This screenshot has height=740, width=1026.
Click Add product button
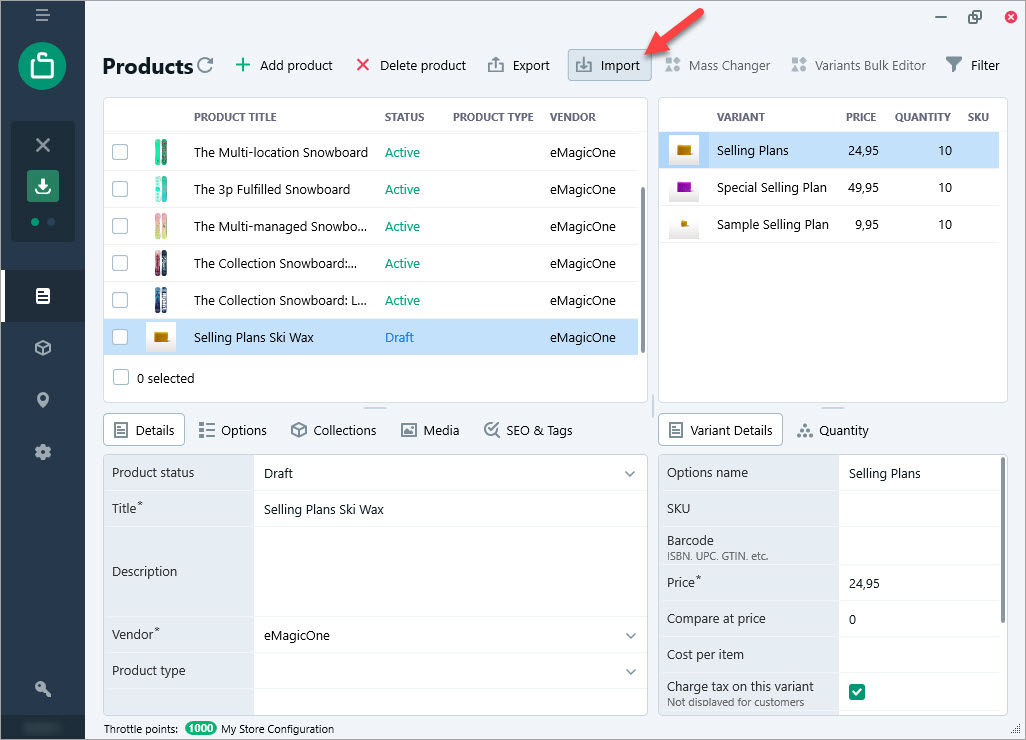284,65
